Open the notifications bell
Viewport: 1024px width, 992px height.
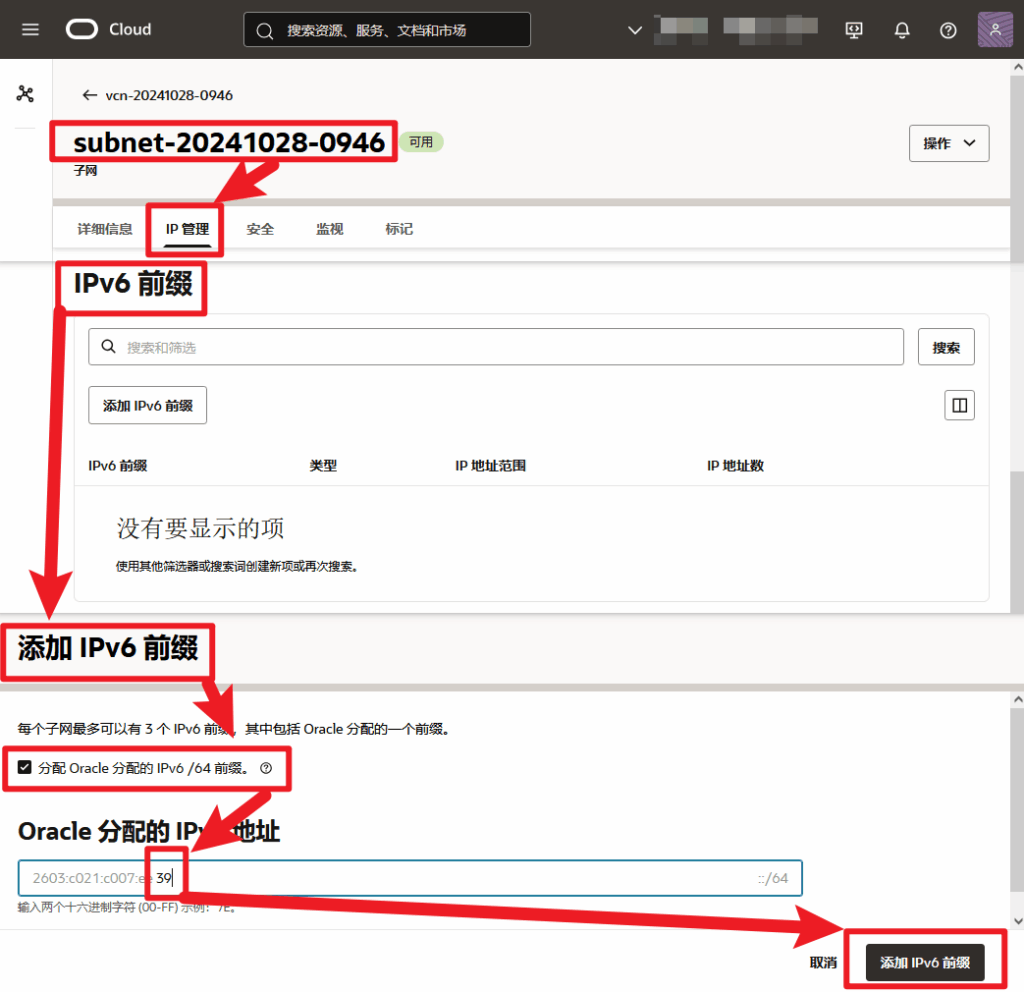coord(902,30)
